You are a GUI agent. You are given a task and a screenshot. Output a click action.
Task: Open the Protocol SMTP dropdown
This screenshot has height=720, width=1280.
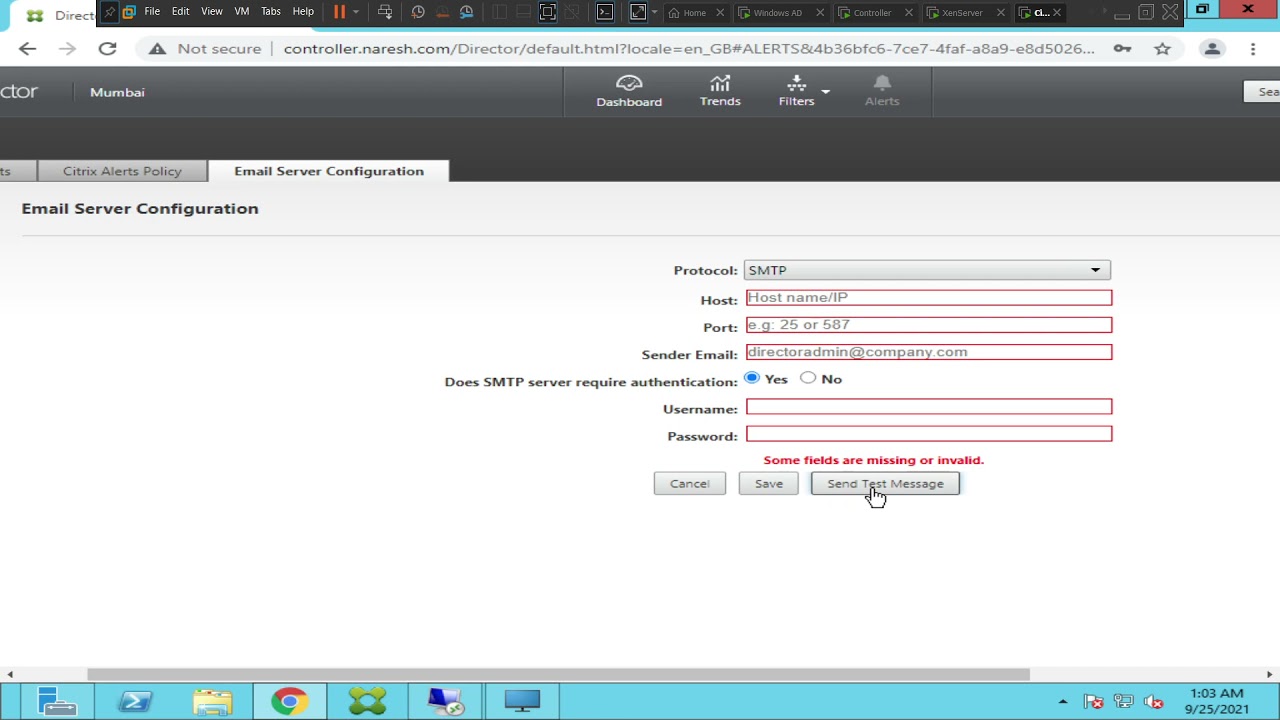point(927,270)
